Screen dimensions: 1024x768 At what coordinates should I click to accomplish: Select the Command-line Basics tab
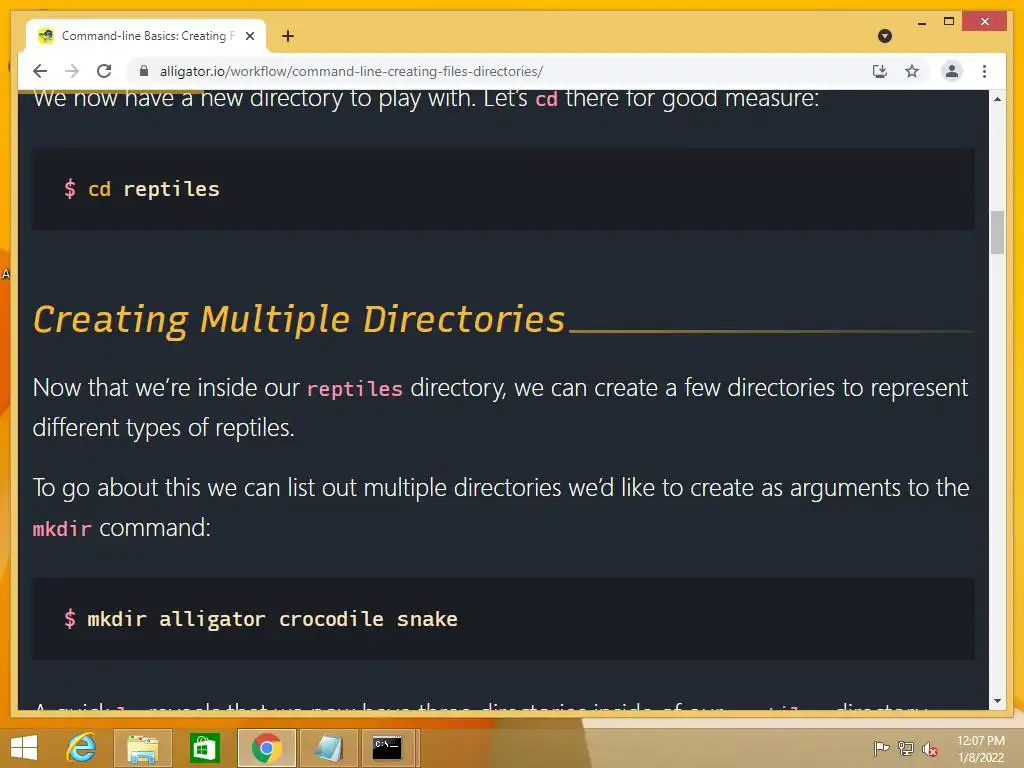coord(146,36)
